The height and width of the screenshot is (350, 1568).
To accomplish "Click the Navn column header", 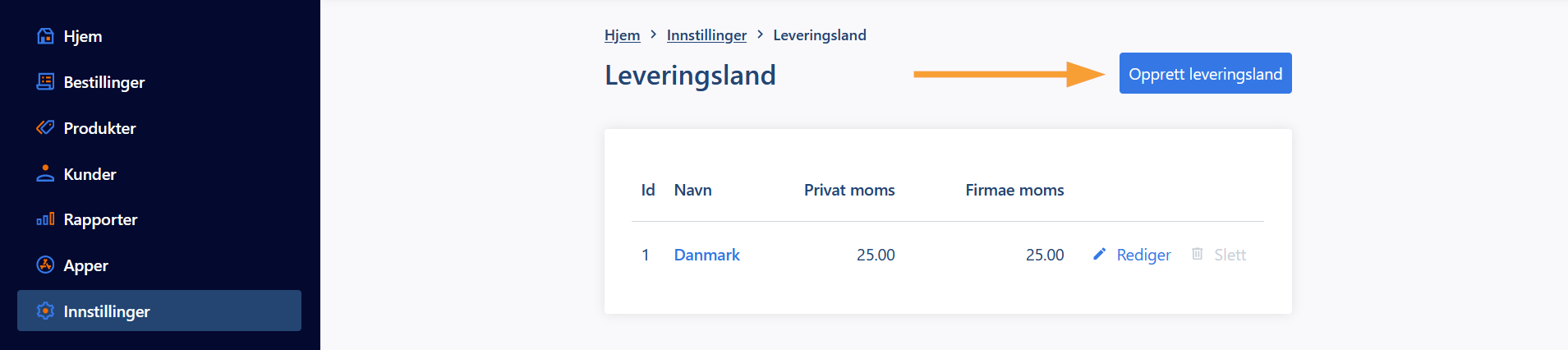I will 692,190.
